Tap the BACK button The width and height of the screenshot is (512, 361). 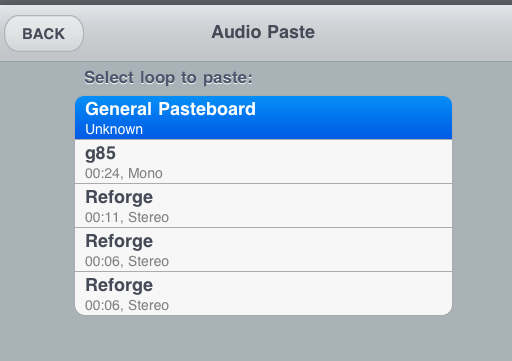click(x=44, y=33)
